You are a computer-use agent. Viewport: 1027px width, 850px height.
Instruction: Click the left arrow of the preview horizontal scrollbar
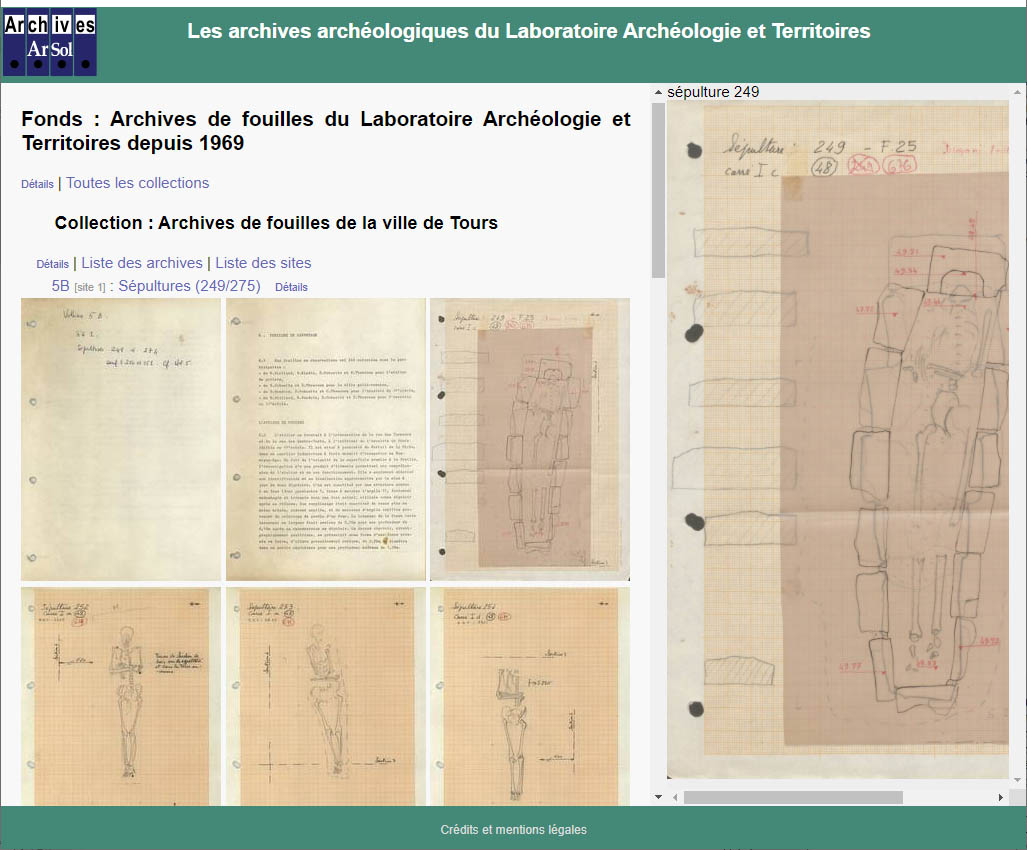(x=675, y=798)
